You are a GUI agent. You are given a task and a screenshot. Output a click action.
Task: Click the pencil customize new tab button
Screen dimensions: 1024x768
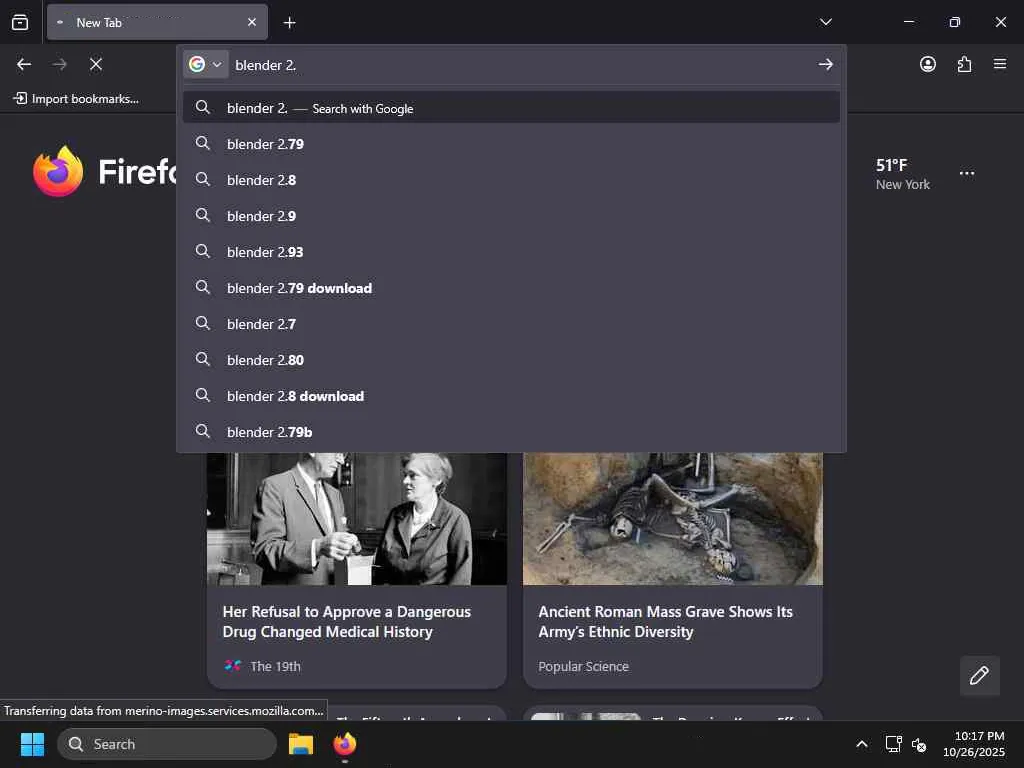[979, 675]
